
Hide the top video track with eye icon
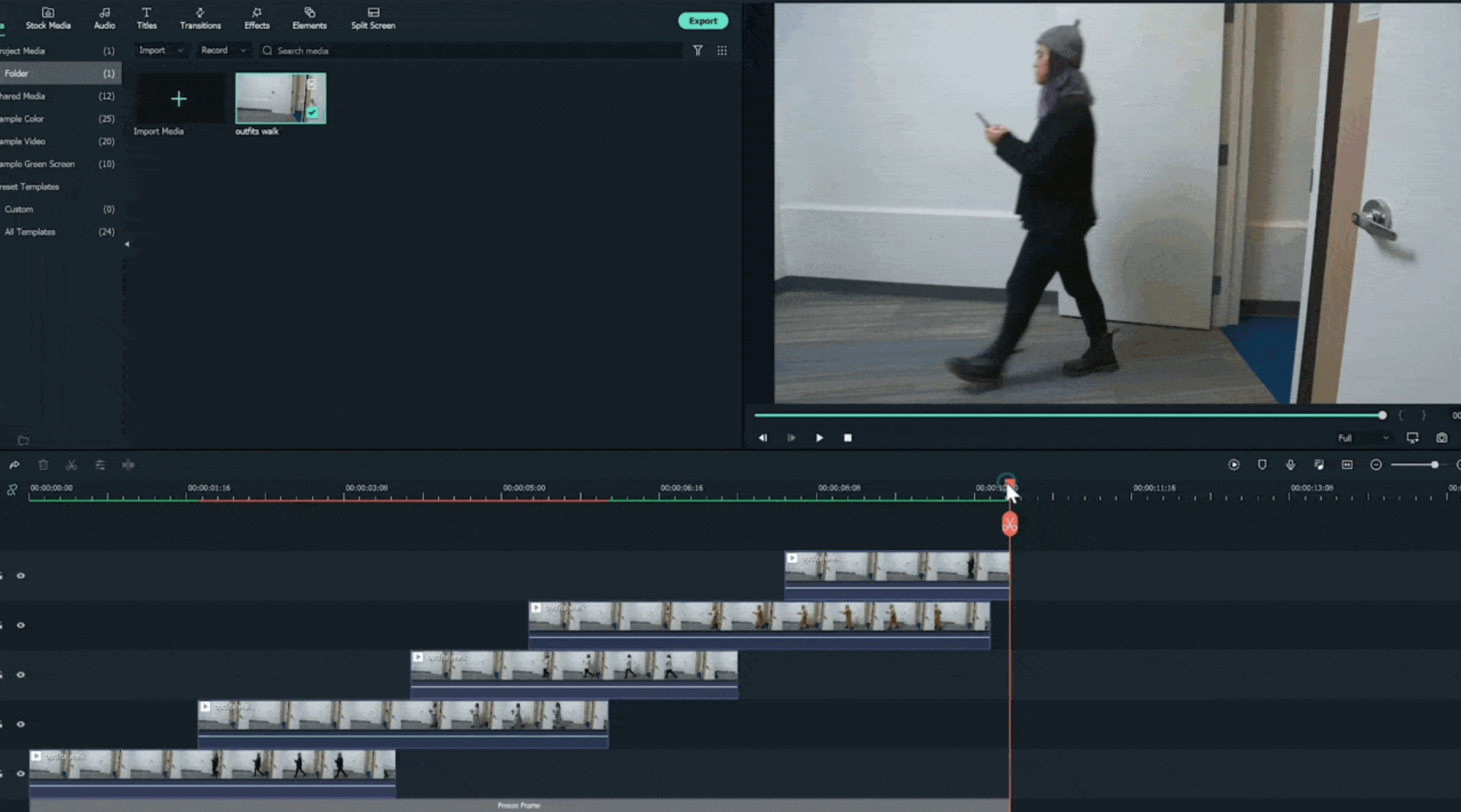pos(21,576)
